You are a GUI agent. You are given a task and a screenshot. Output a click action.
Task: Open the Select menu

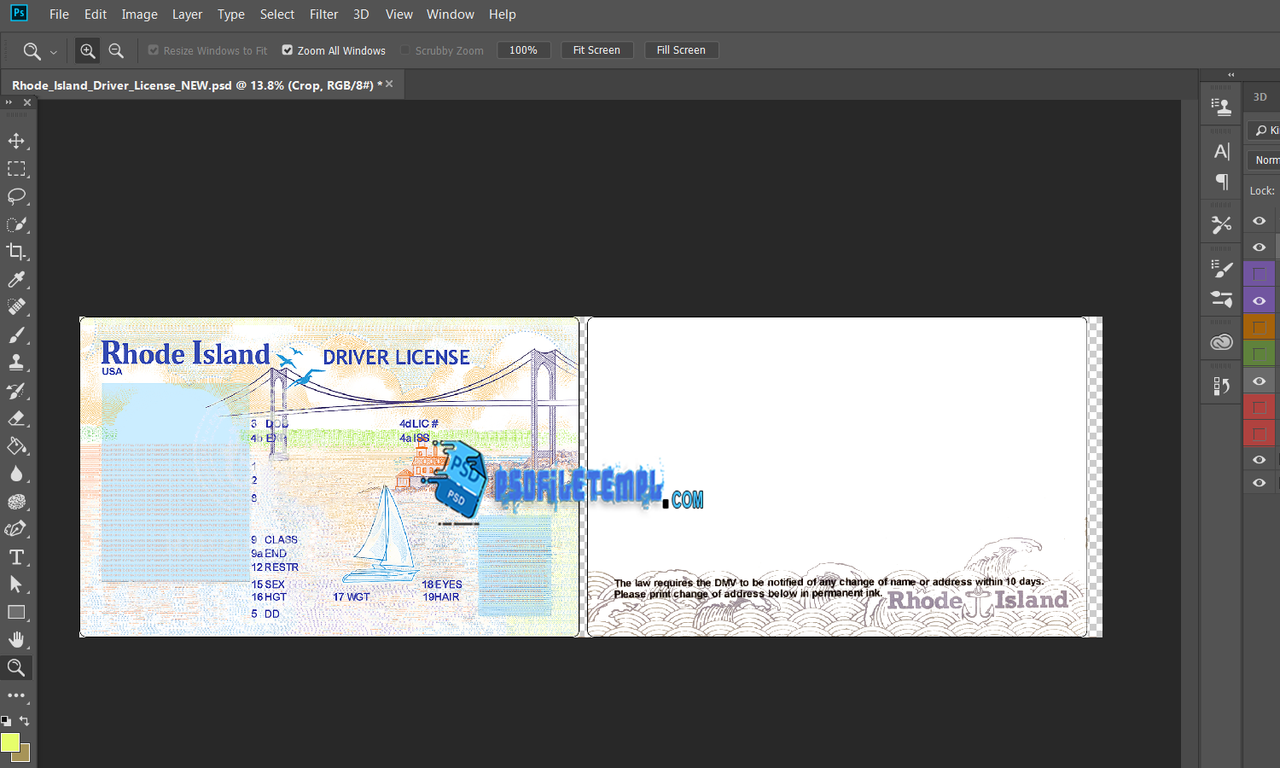(277, 14)
